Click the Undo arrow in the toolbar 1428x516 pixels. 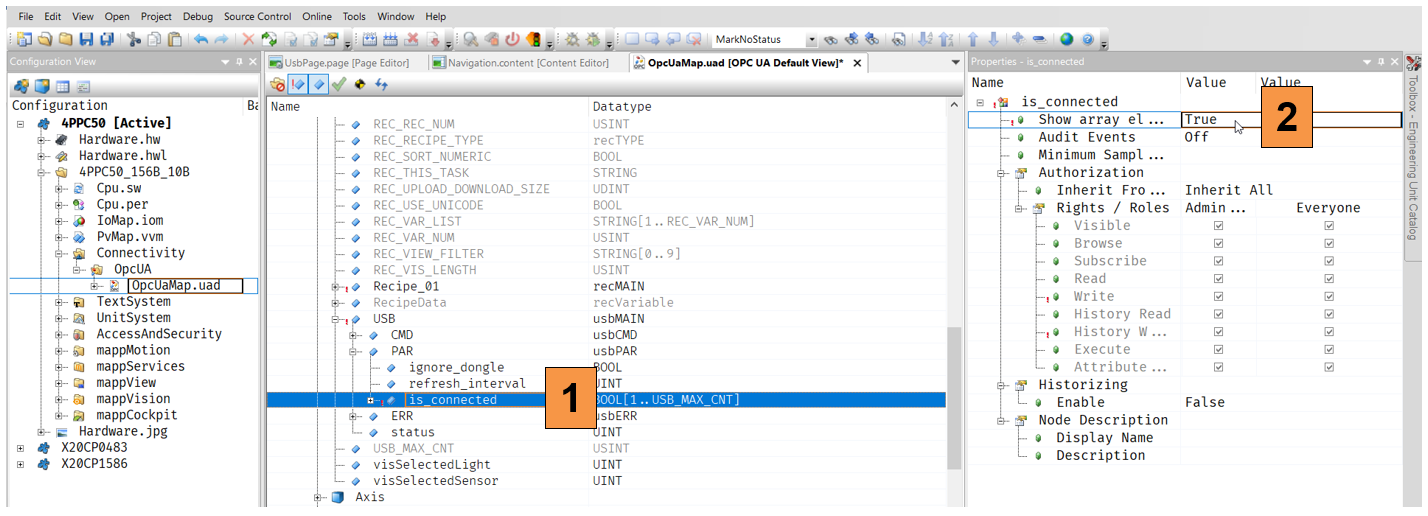[x=201, y=40]
